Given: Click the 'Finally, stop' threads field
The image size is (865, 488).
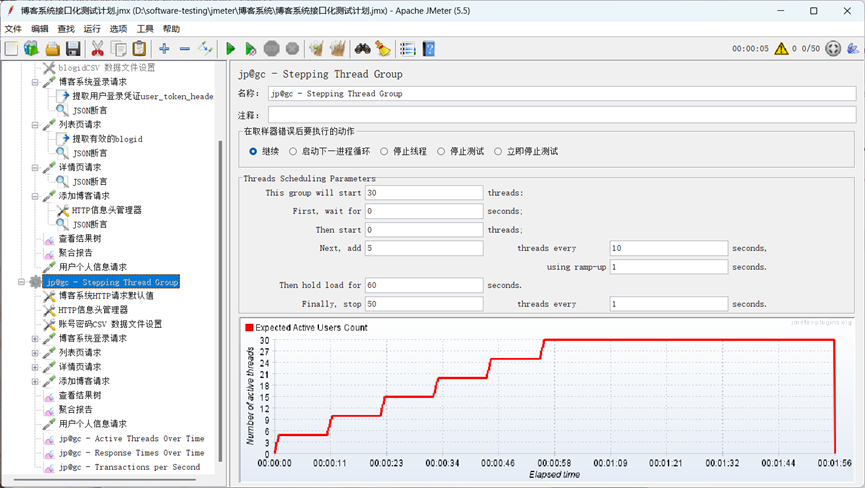Looking at the screenshot, I should 424,304.
